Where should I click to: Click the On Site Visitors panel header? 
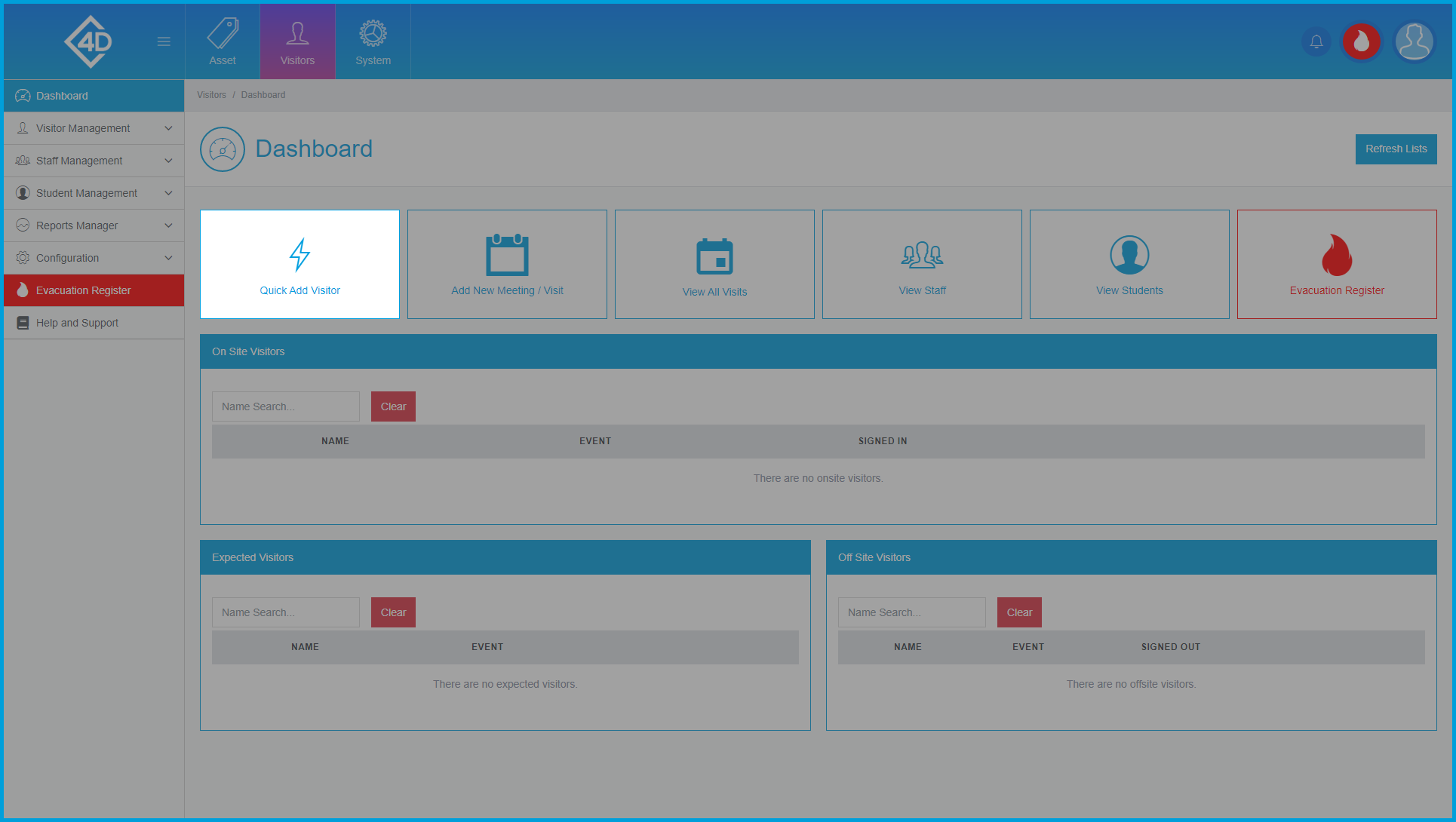pyautogui.click(x=819, y=351)
